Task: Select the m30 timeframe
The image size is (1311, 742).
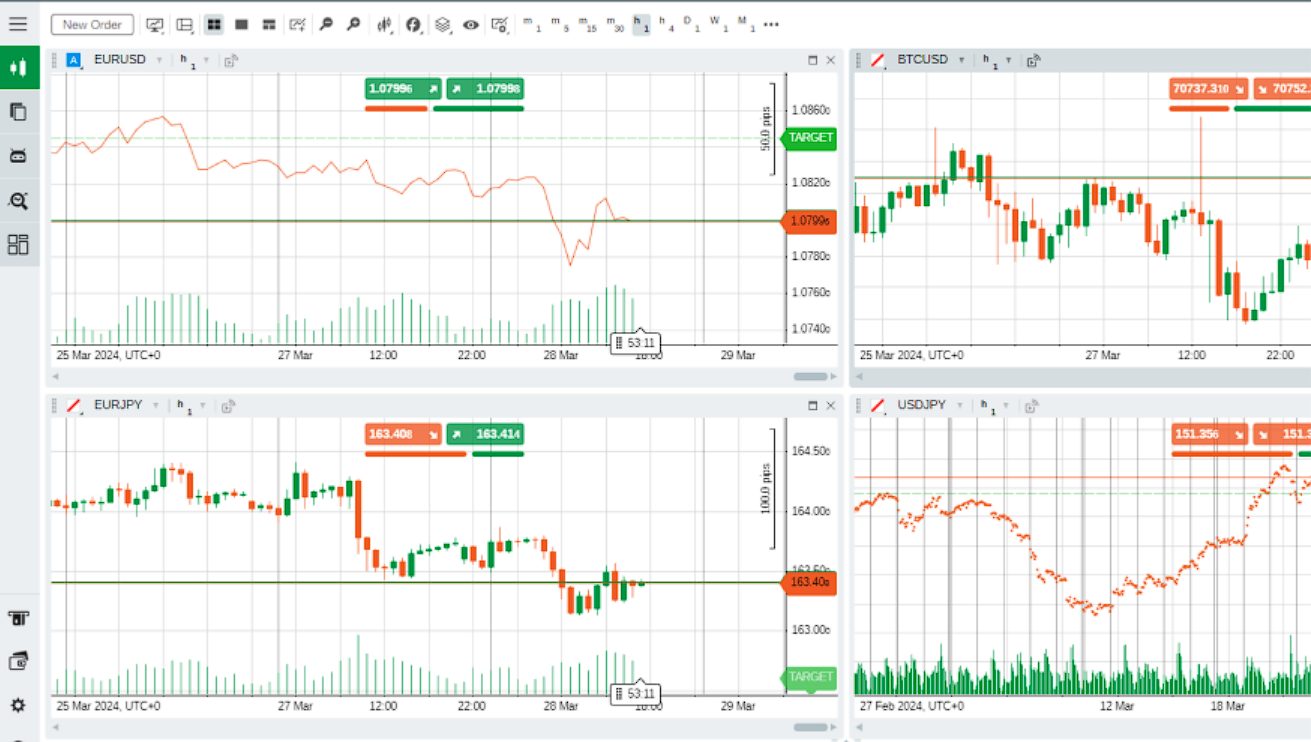Action: click(x=615, y=24)
